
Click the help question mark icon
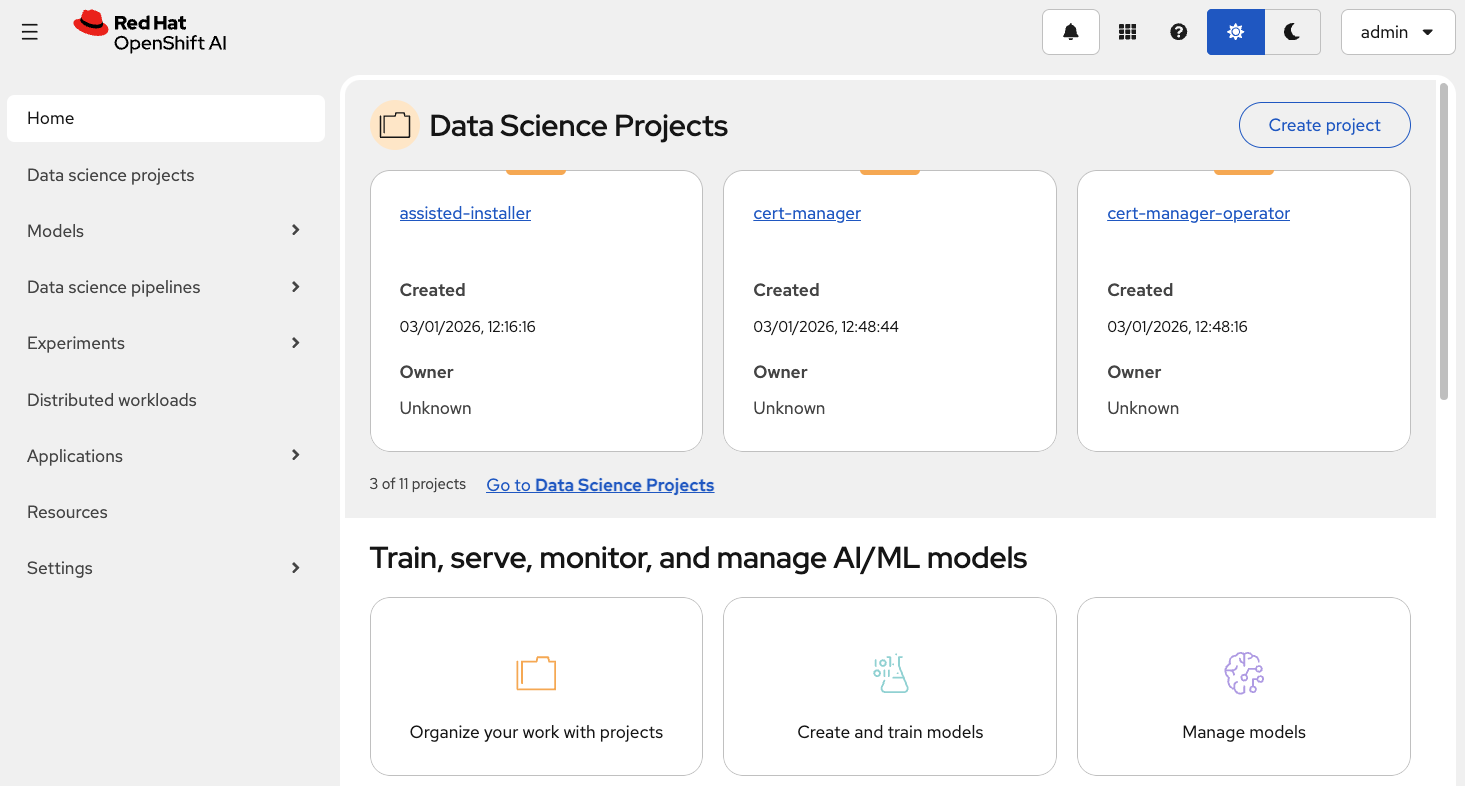(x=1178, y=31)
